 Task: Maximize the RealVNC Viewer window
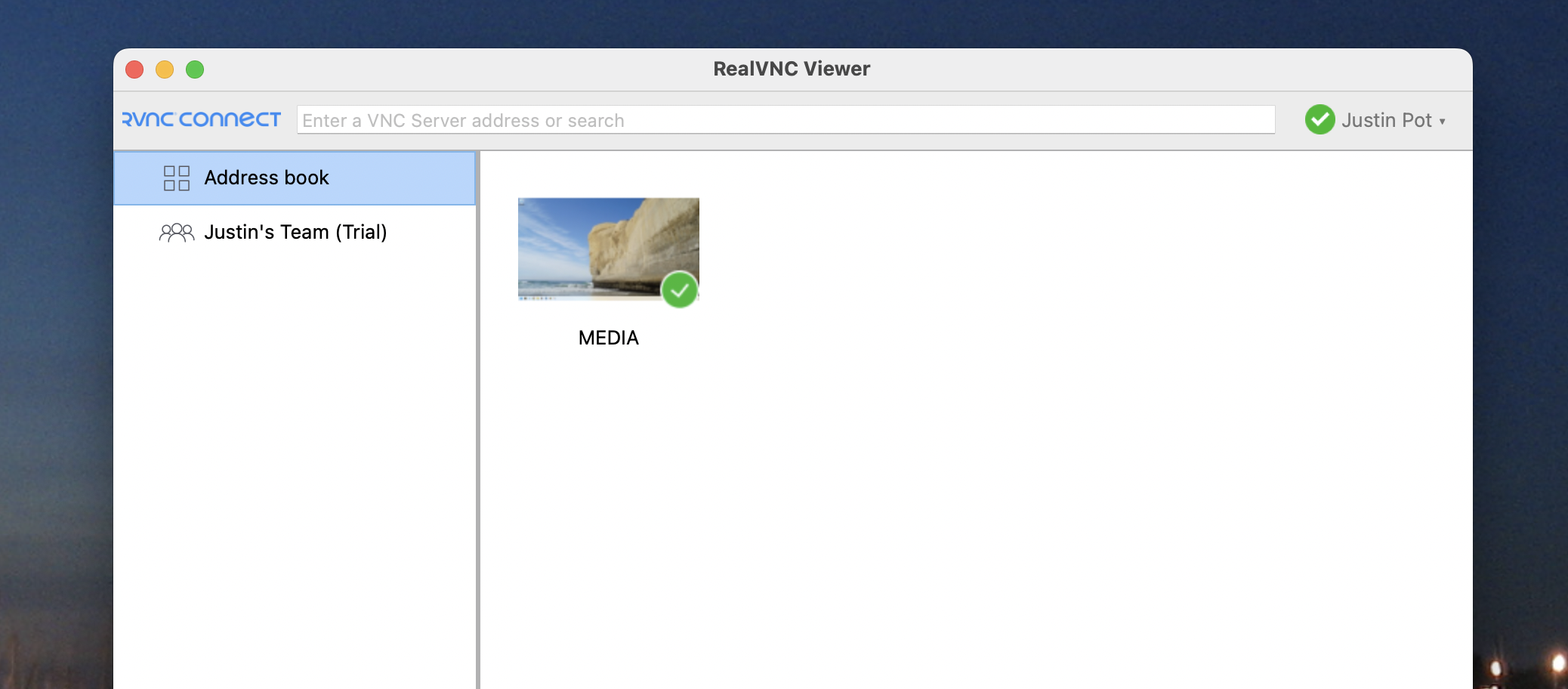[x=195, y=70]
